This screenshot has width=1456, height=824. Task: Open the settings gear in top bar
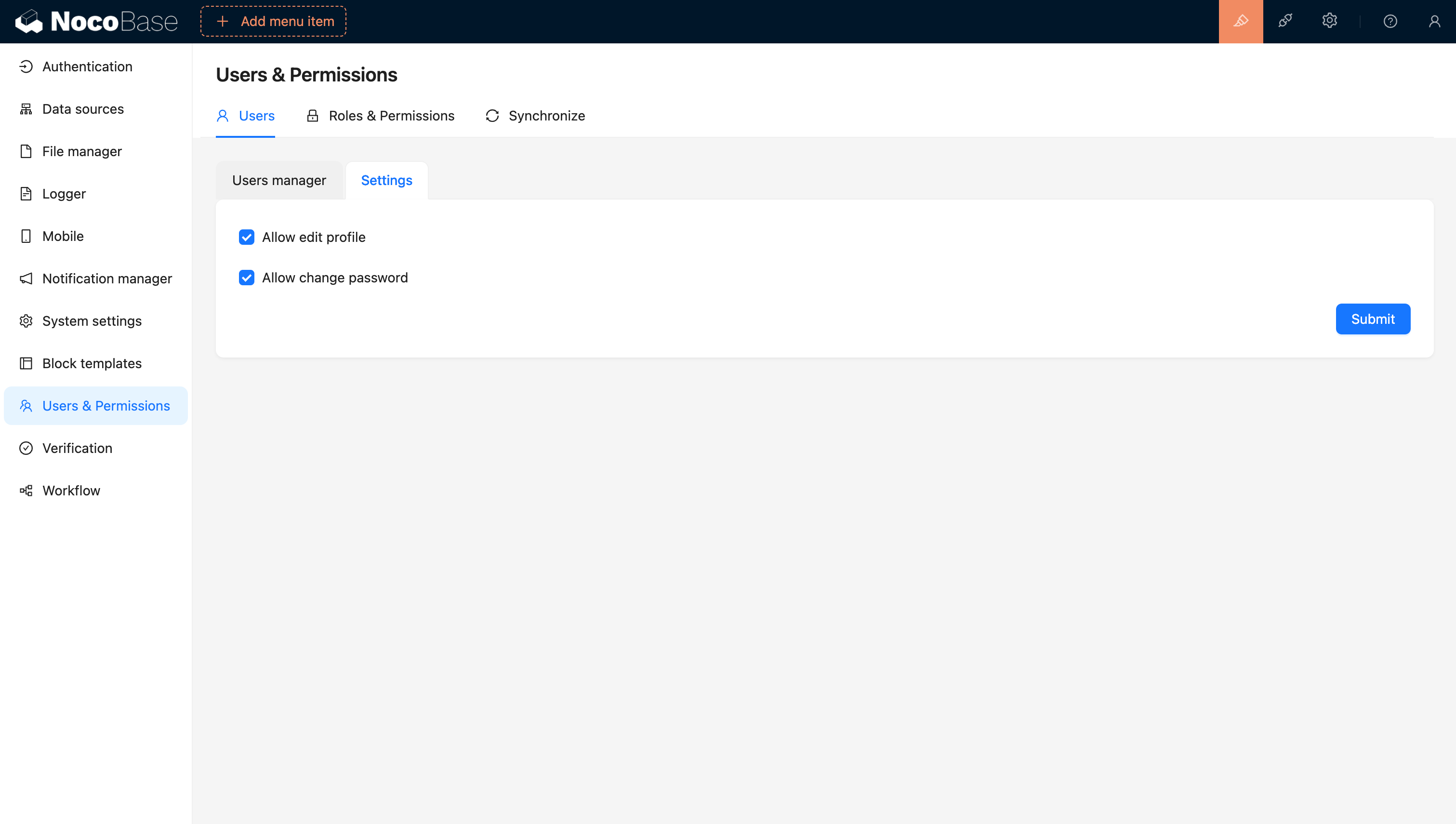pos(1329,22)
